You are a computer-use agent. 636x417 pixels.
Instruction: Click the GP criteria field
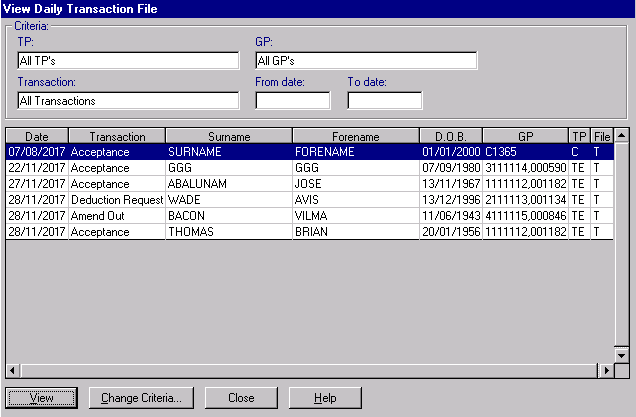(365, 61)
